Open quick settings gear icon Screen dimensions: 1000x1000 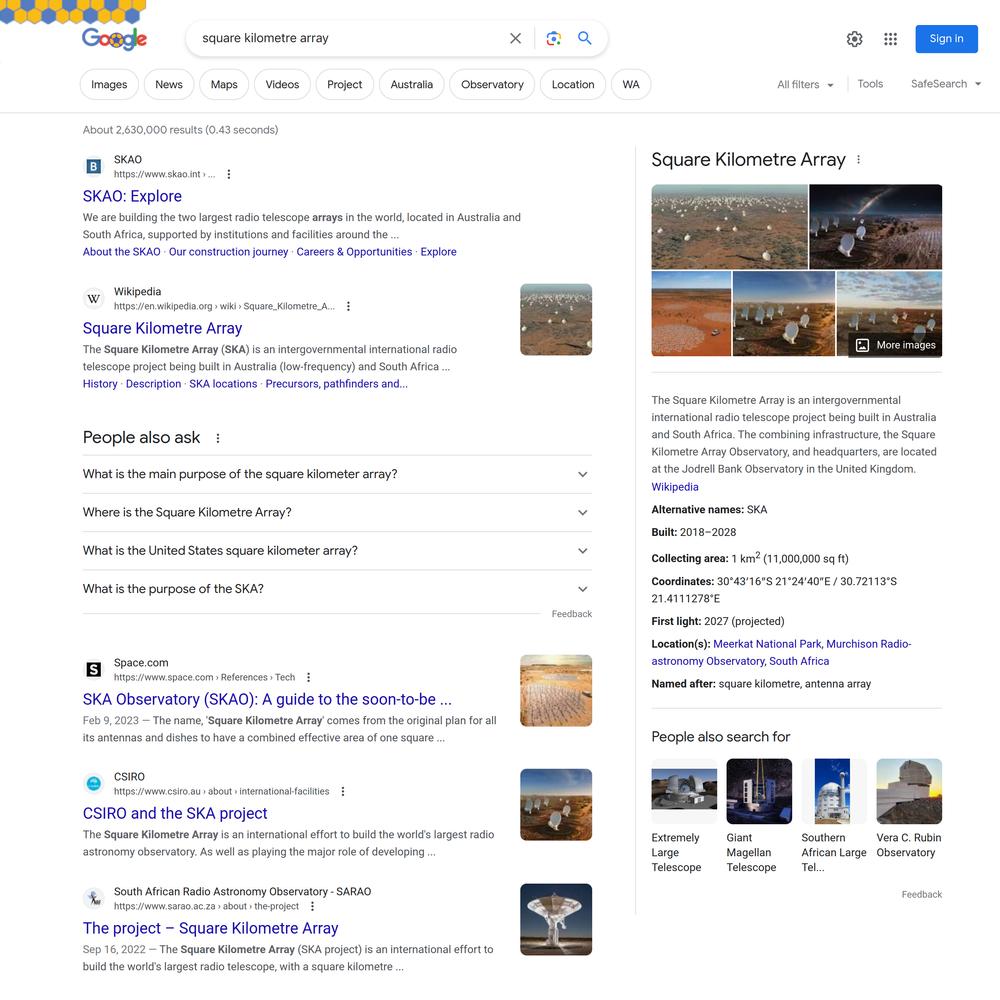(x=855, y=39)
